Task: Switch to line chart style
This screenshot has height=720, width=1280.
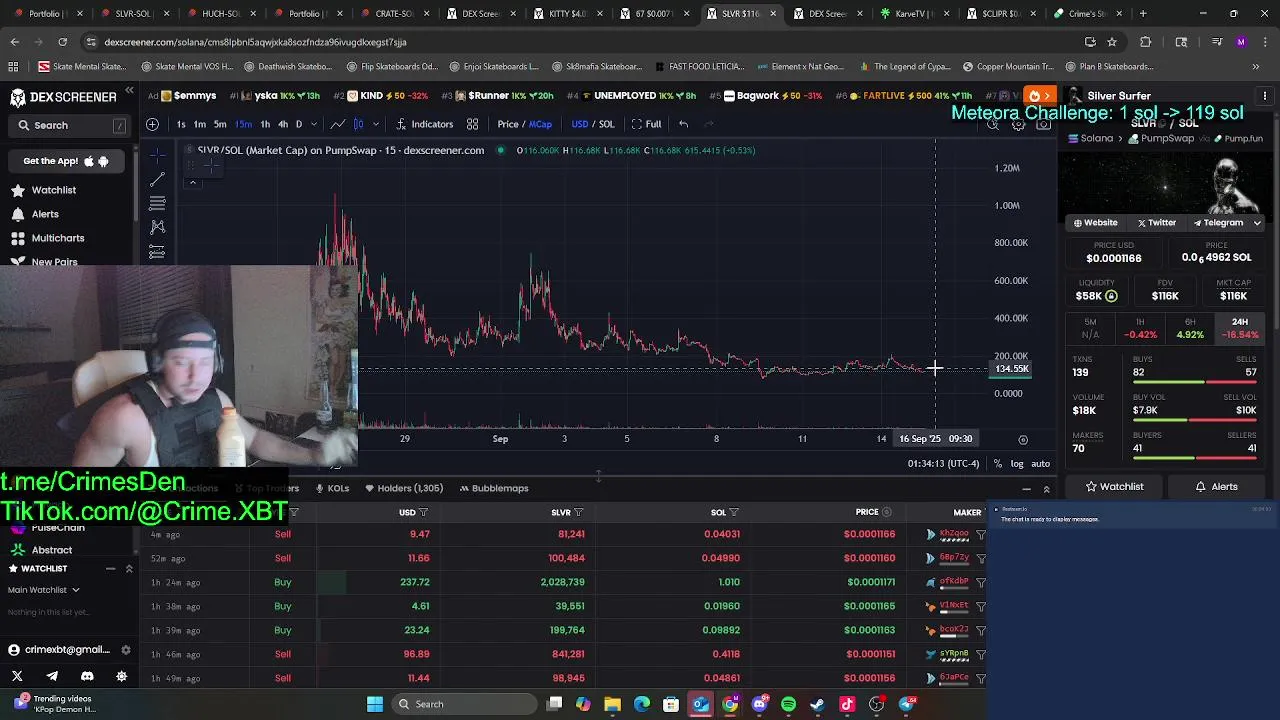Action: tap(338, 124)
